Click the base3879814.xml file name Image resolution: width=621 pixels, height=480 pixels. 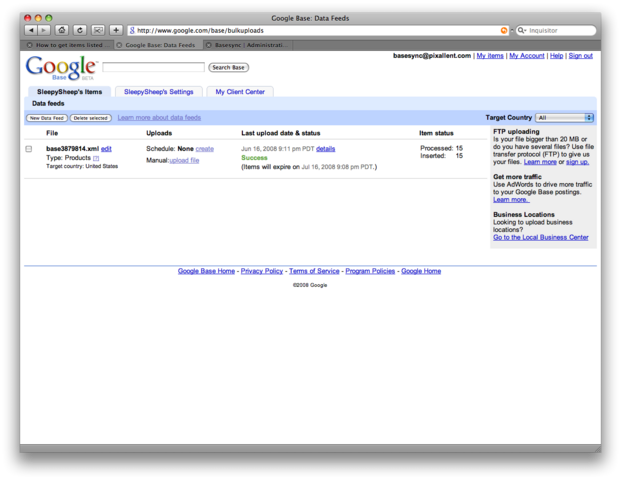click(x=72, y=149)
